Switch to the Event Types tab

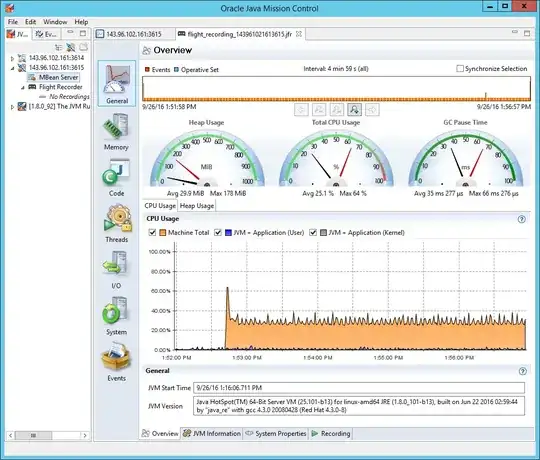[46, 34]
